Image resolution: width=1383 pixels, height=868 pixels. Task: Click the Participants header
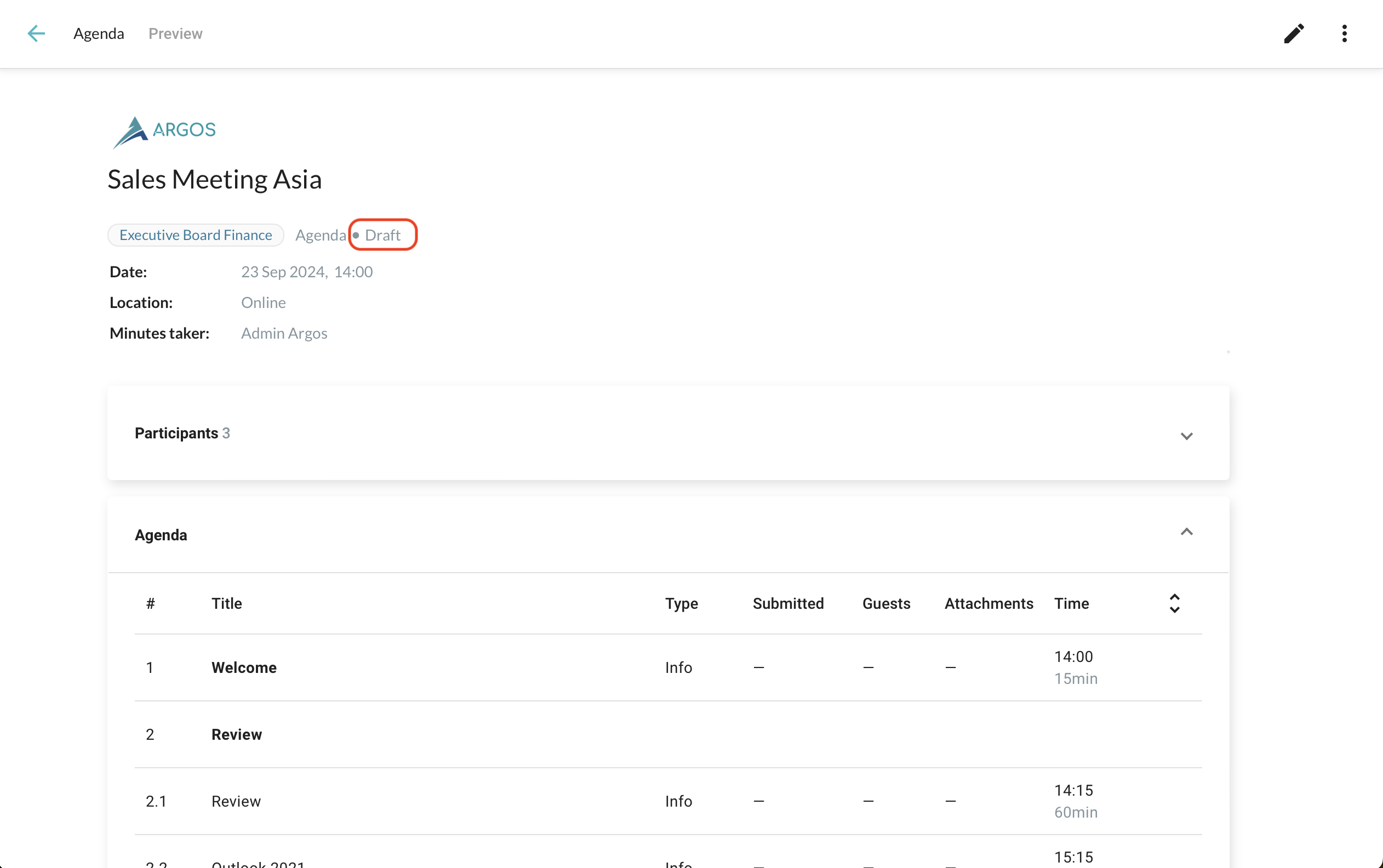point(176,433)
